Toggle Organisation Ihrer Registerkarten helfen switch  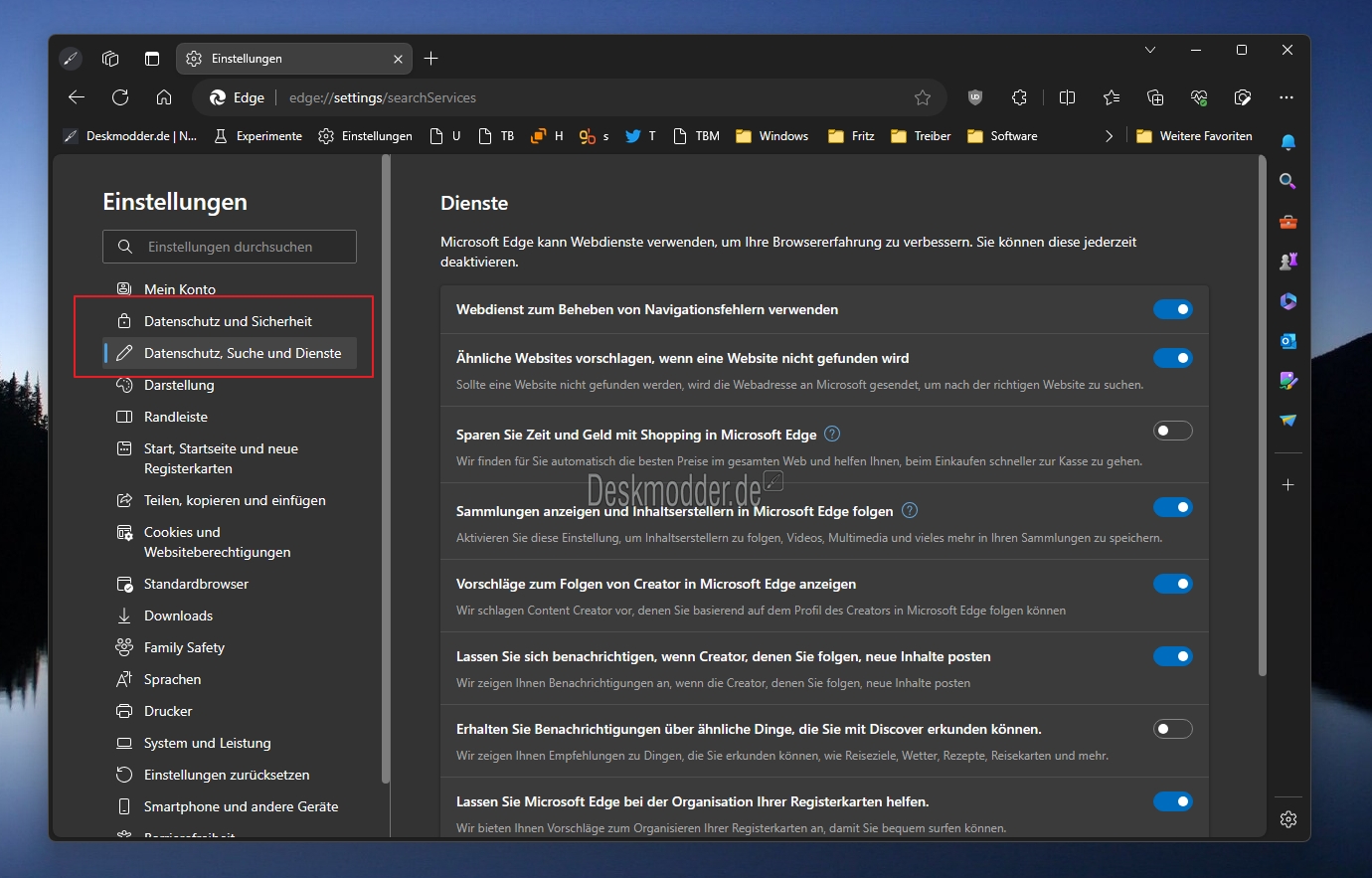[x=1173, y=801]
